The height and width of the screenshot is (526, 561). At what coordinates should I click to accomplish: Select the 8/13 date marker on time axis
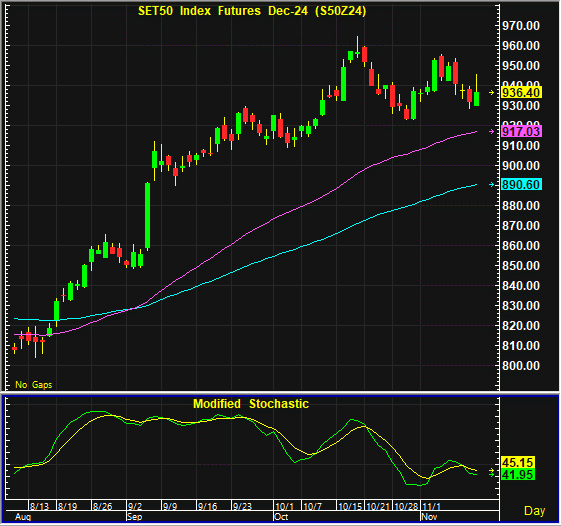[x=39, y=506]
